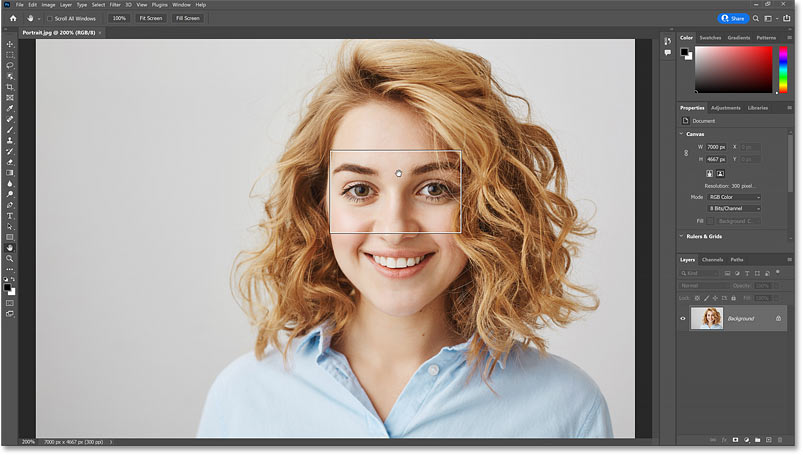Screen dimensions: 803x455
Task: Toggle the type layer filter icon
Action: tap(747, 274)
